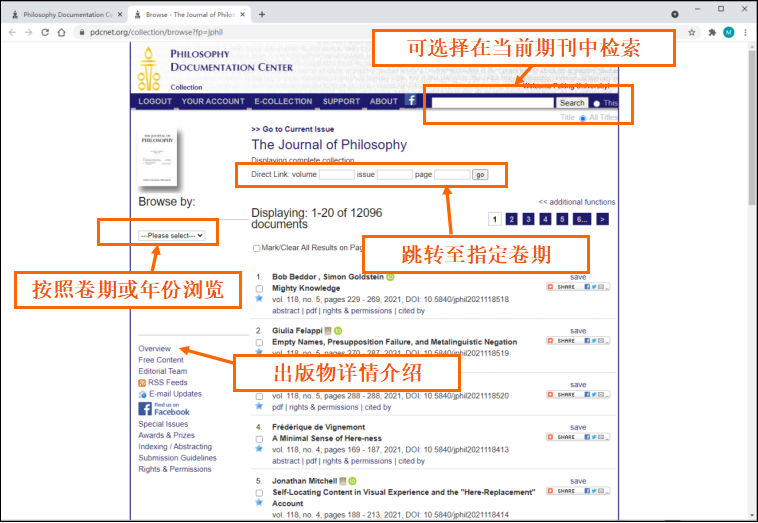Viewport: 758px width, 523px height.
Task: Open the LOGOUT menu item
Action: click(155, 102)
